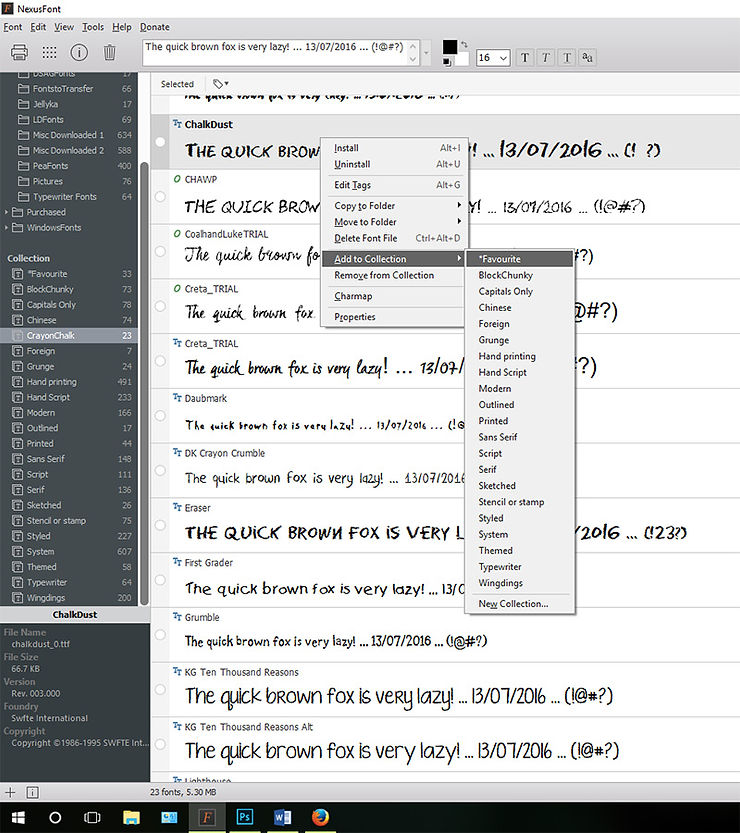This screenshot has width=740, height=833.
Task: Expand the Purchased folder tree node
Action: (x=6, y=212)
